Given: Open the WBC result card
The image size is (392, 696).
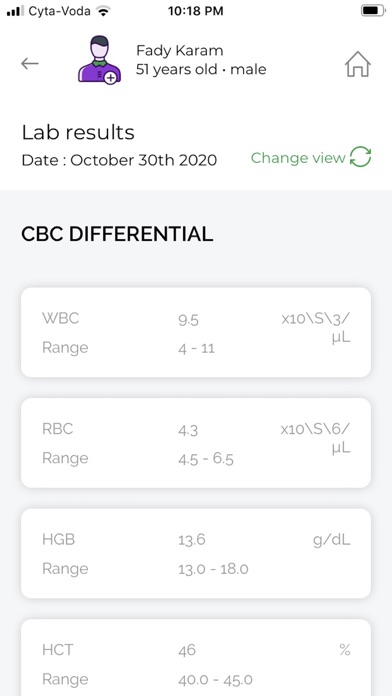Looking at the screenshot, I should click(196, 332).
